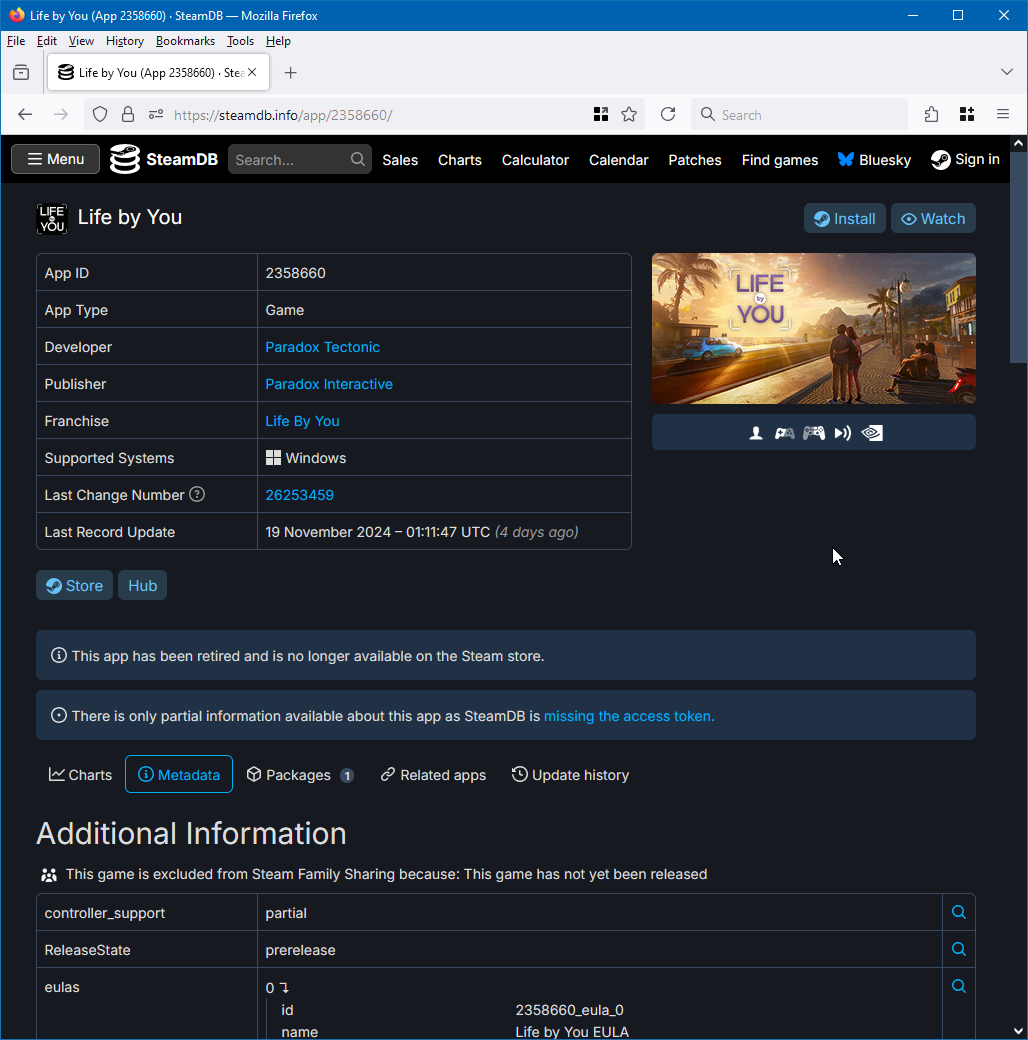Image resolution: width=1028 pixels, height=1040 pixels.
Task: Open a new tab with plus button
Action: pos(290,72)
